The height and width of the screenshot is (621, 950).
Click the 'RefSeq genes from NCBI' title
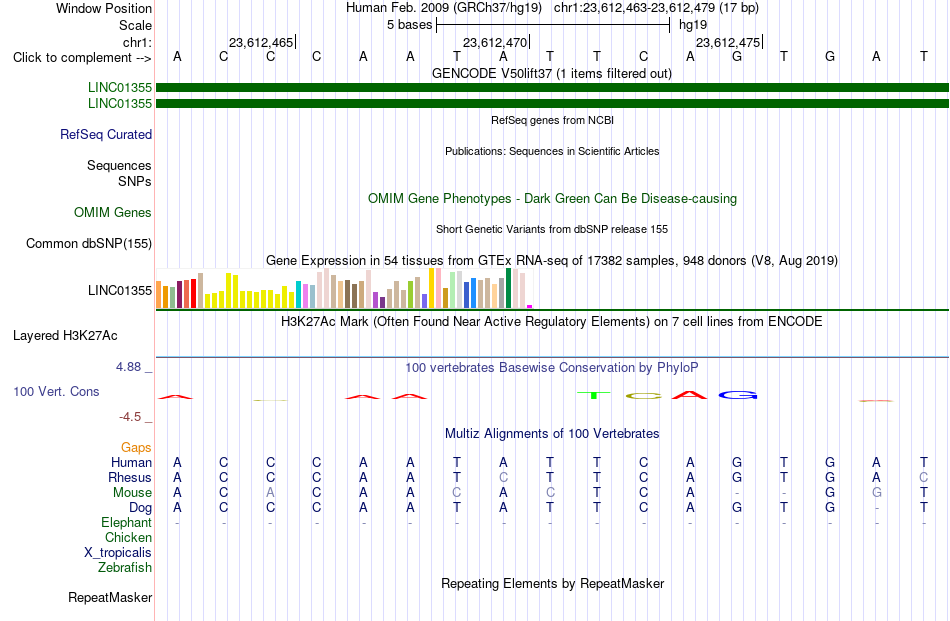[x=553, y=120]
